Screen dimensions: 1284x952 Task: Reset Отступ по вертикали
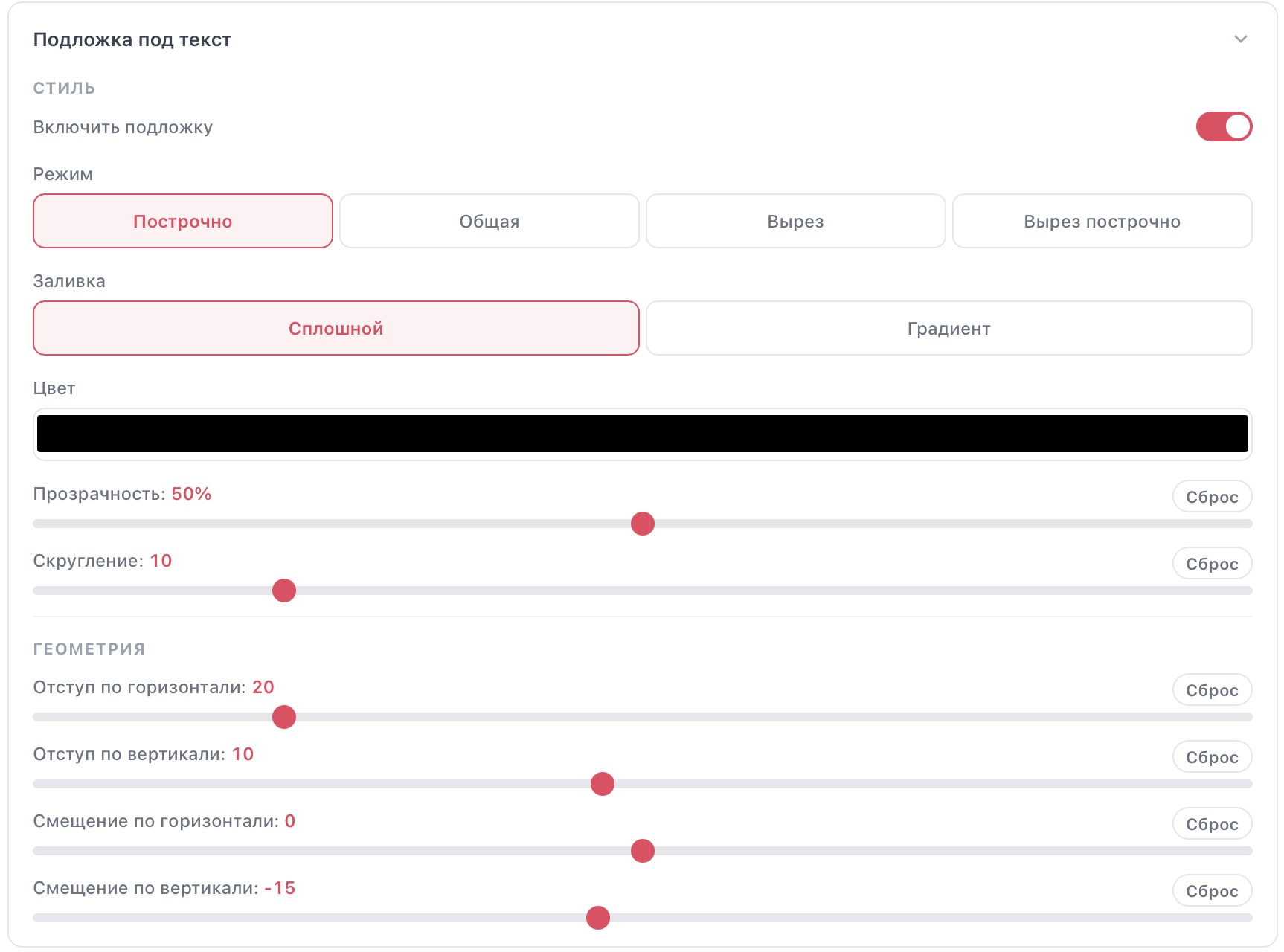(1212, 757)
